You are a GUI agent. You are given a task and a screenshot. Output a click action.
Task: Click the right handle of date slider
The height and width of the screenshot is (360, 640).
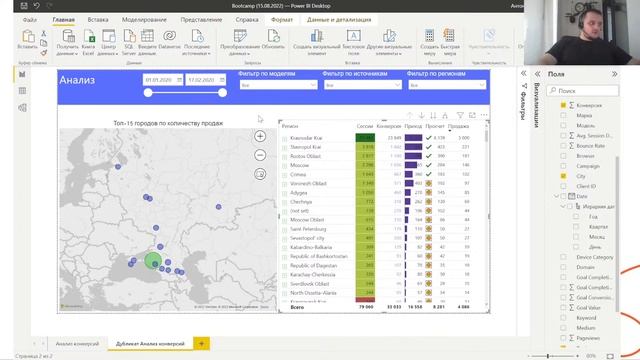222,93
